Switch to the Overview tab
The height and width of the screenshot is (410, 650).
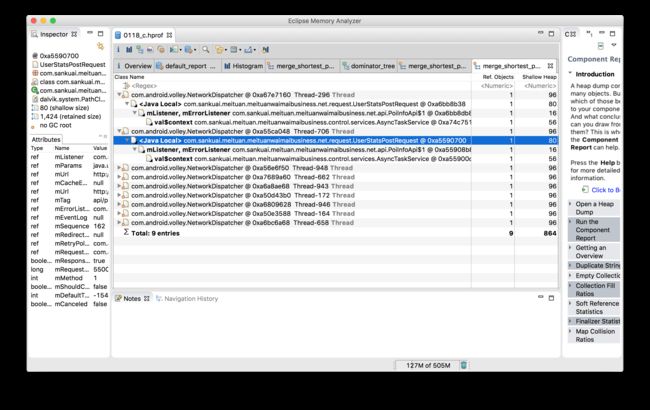[134, 66]
